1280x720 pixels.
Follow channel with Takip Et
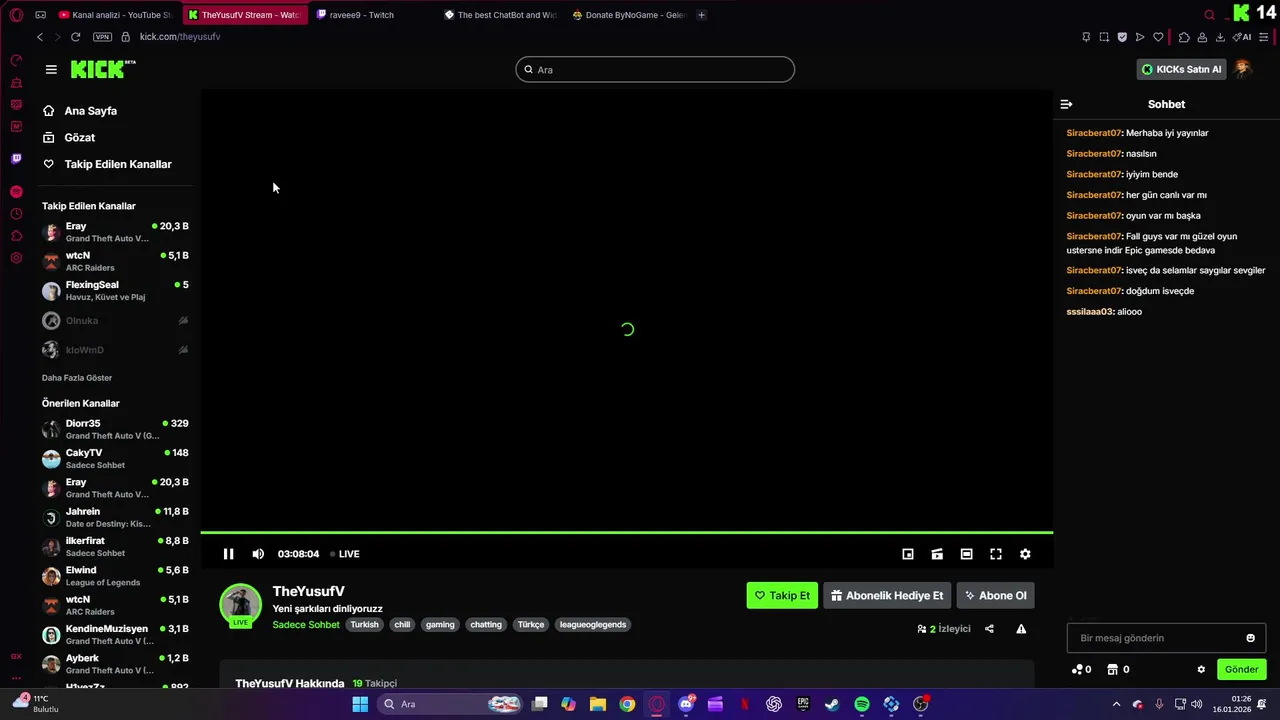(782, 595)
